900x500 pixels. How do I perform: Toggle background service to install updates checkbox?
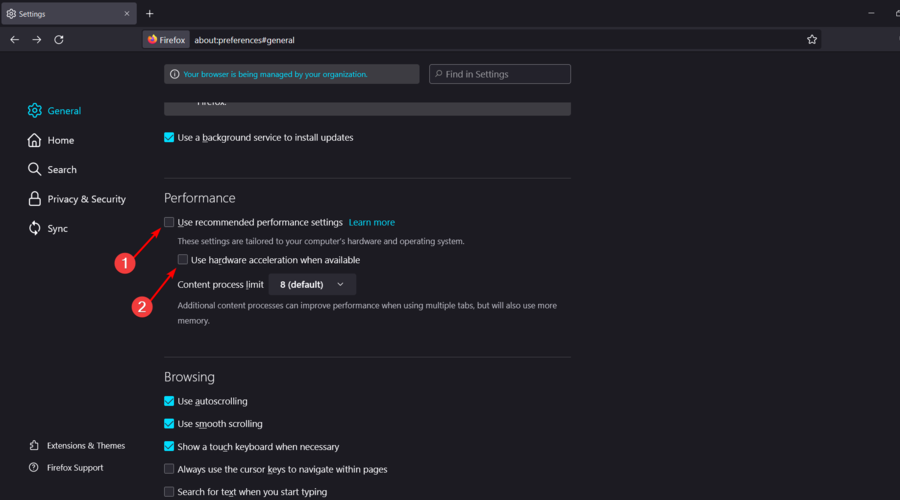point(169,137)
